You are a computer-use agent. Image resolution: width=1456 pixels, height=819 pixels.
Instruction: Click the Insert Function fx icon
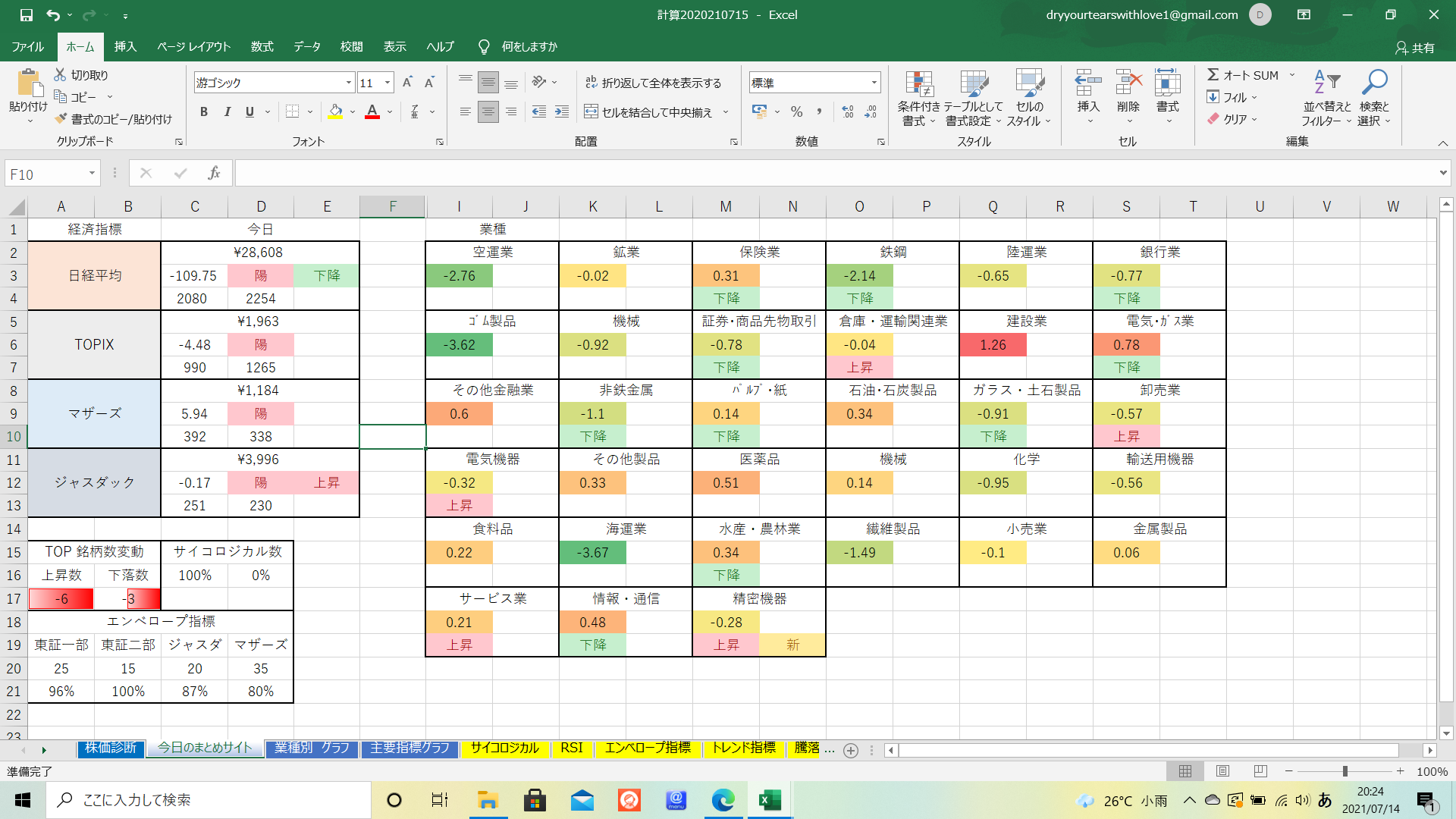point(214,174)
